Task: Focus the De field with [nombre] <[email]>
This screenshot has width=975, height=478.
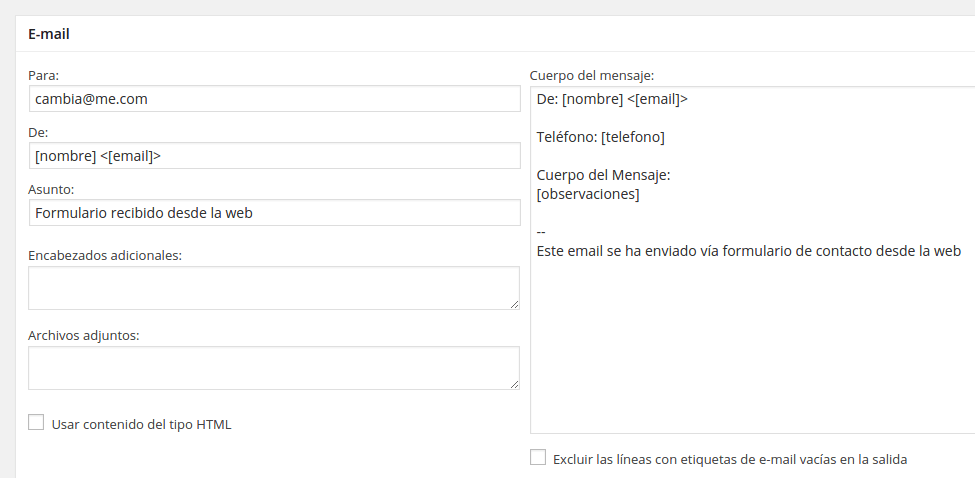Action: pos(274,156)
